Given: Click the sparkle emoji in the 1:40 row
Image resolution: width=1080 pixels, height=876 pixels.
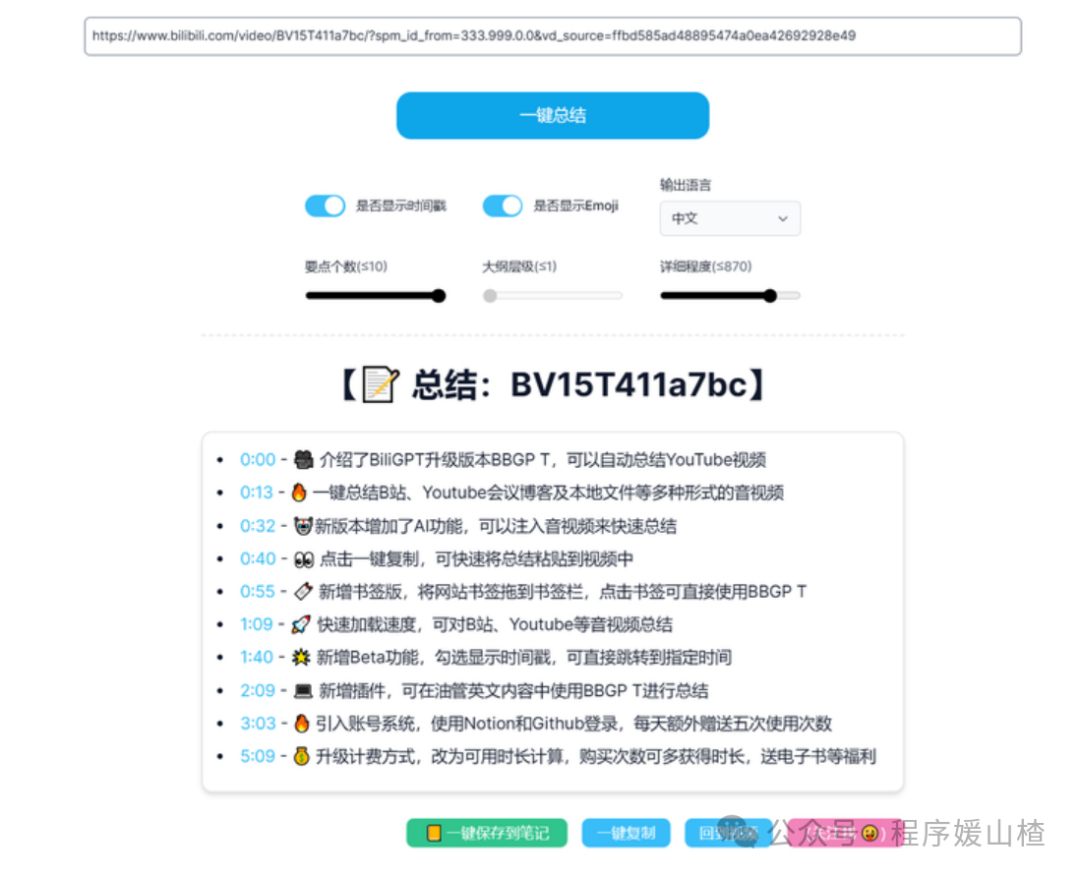Looking at the screenshot, I should (x=301, y=658).
